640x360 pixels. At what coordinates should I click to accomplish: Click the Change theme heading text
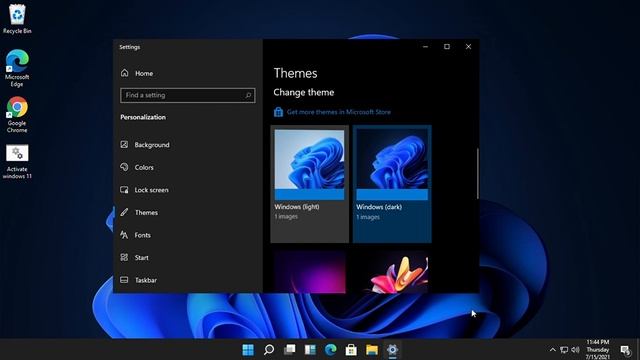[x=304, y=93]
